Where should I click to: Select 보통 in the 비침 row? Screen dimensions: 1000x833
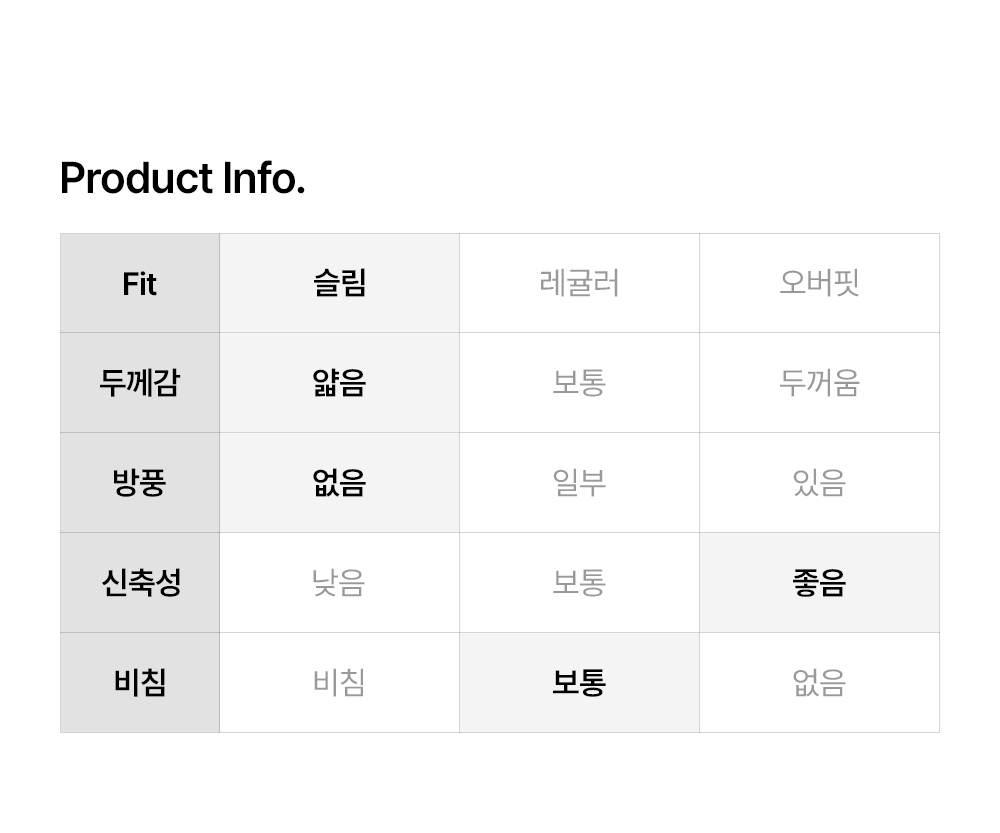coord(579,683)
